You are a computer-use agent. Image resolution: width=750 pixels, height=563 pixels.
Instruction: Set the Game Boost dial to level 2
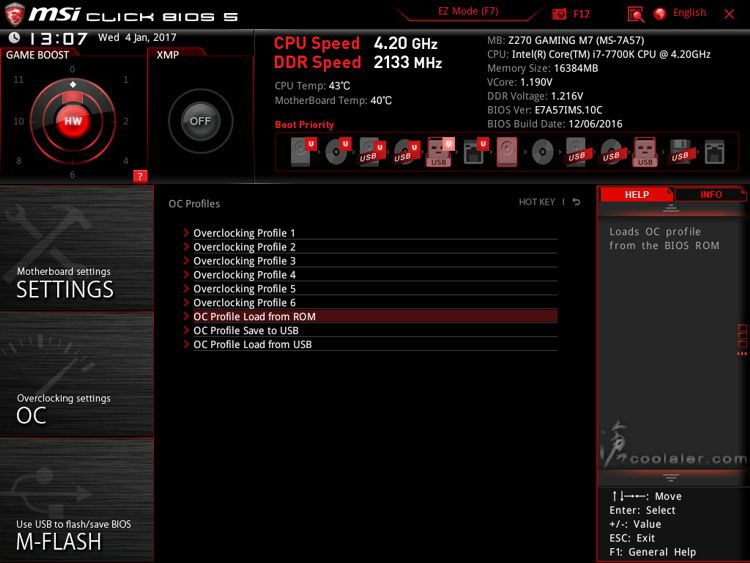pyautogui.click(x=126, y=121)
